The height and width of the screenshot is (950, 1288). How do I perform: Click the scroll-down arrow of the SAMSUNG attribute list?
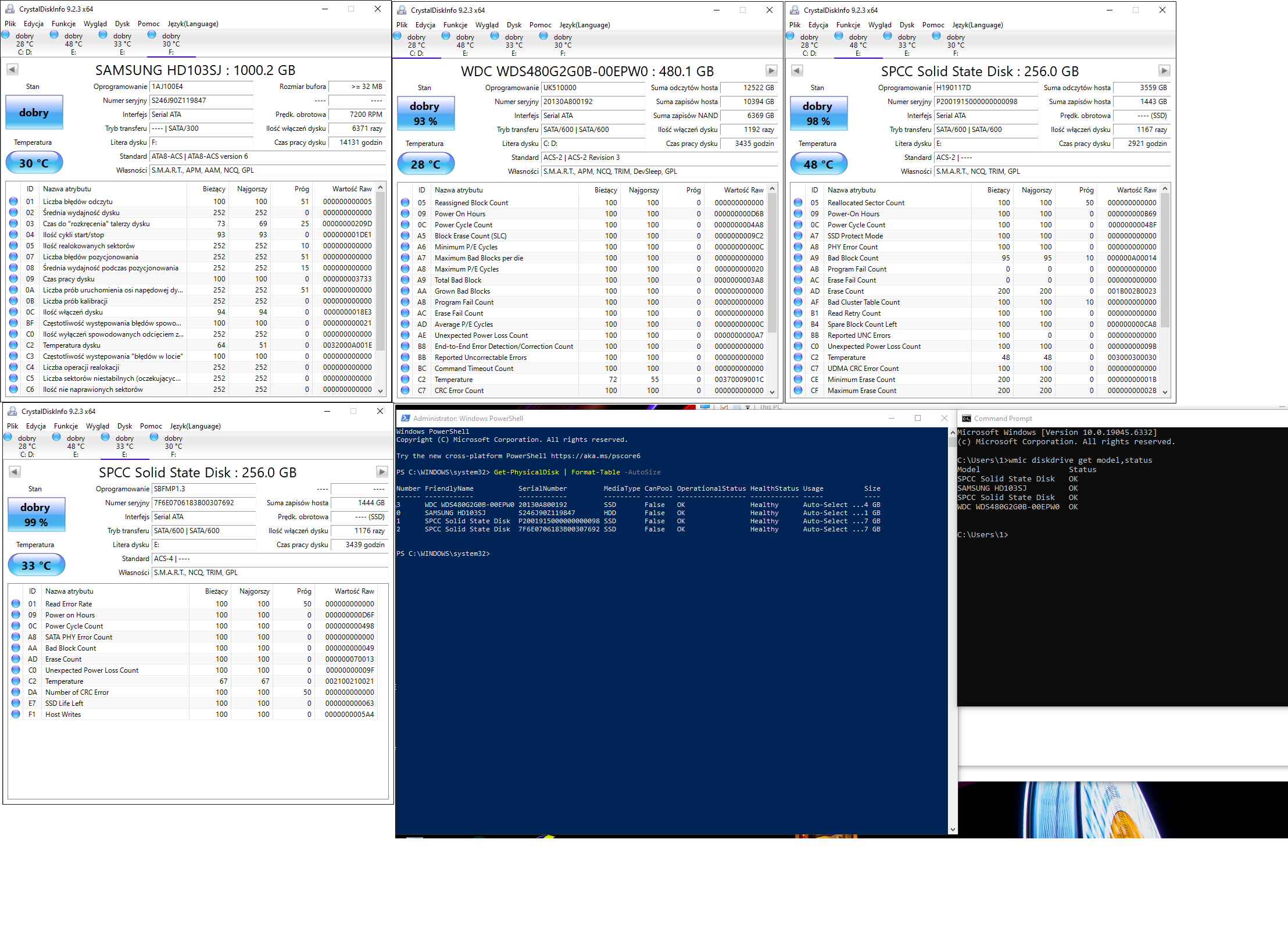tap(381, 391)
